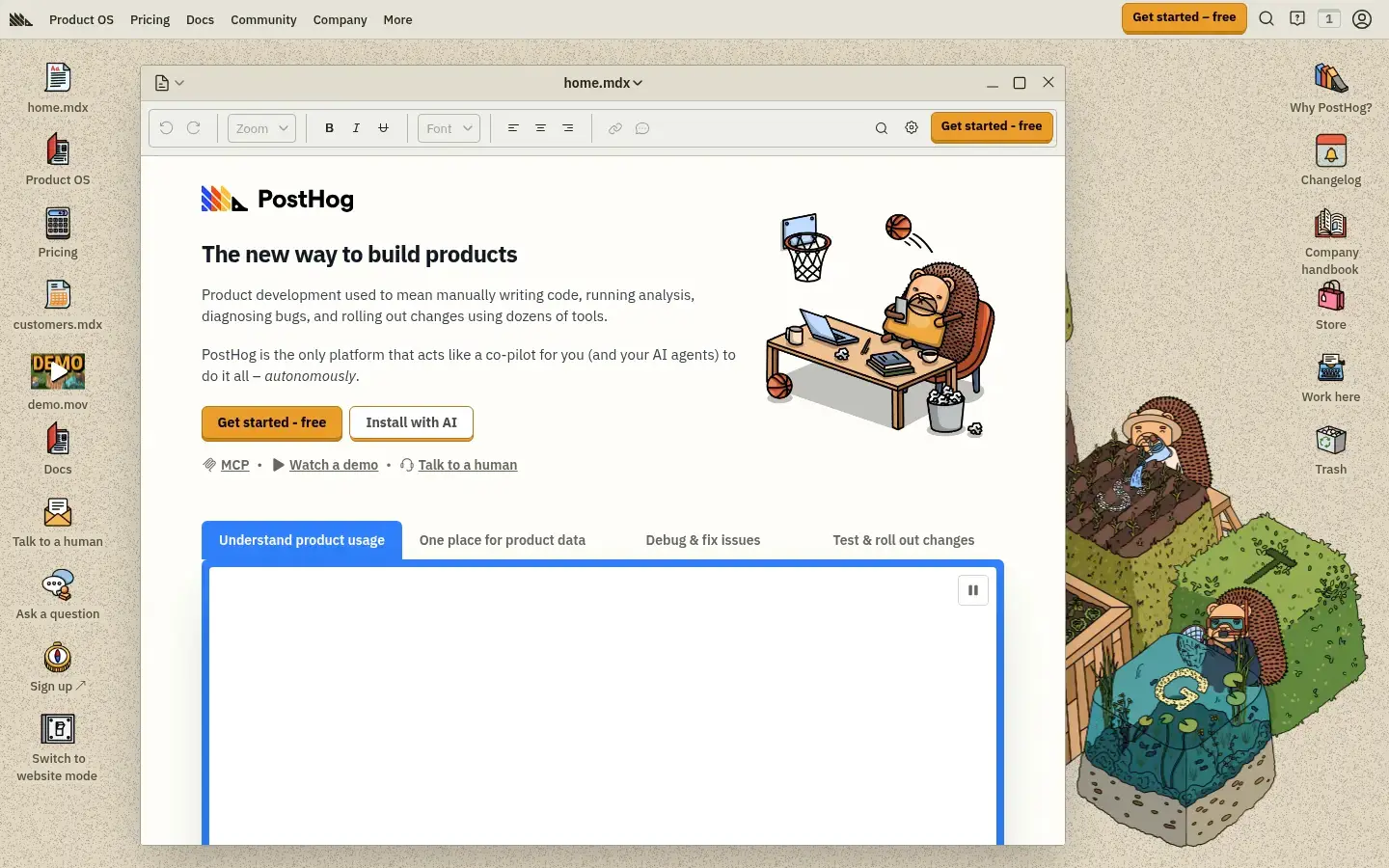This screenshot has height=868, width=1389.
Task: Click Get started – free in top bar
Action: tap(1185, 18)
